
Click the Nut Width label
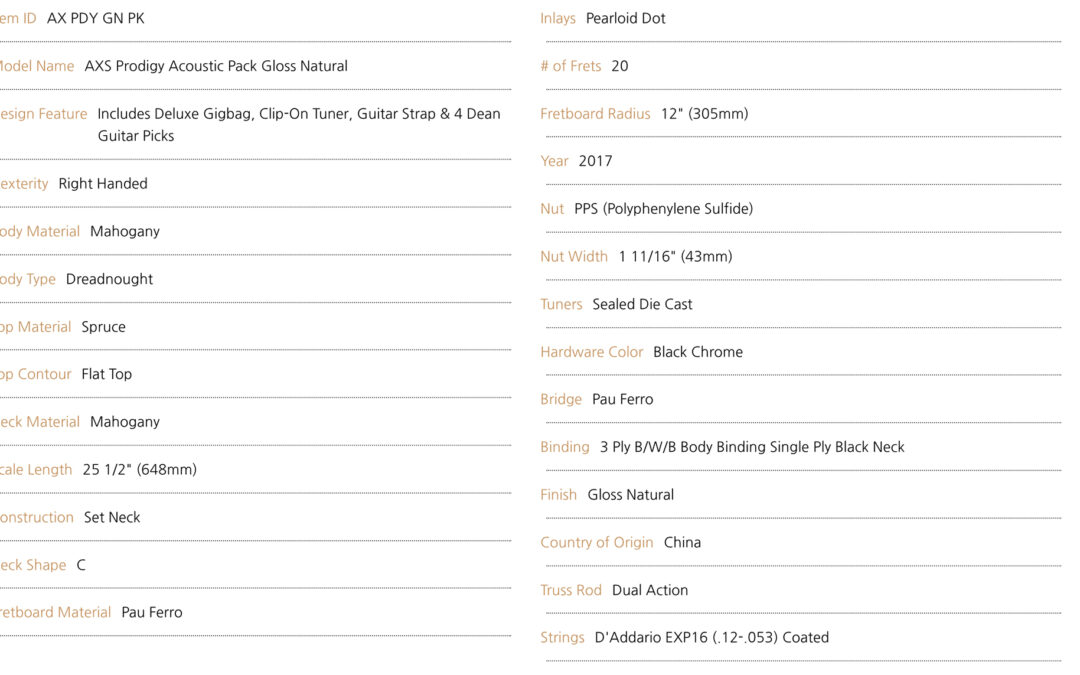(574, 257)
